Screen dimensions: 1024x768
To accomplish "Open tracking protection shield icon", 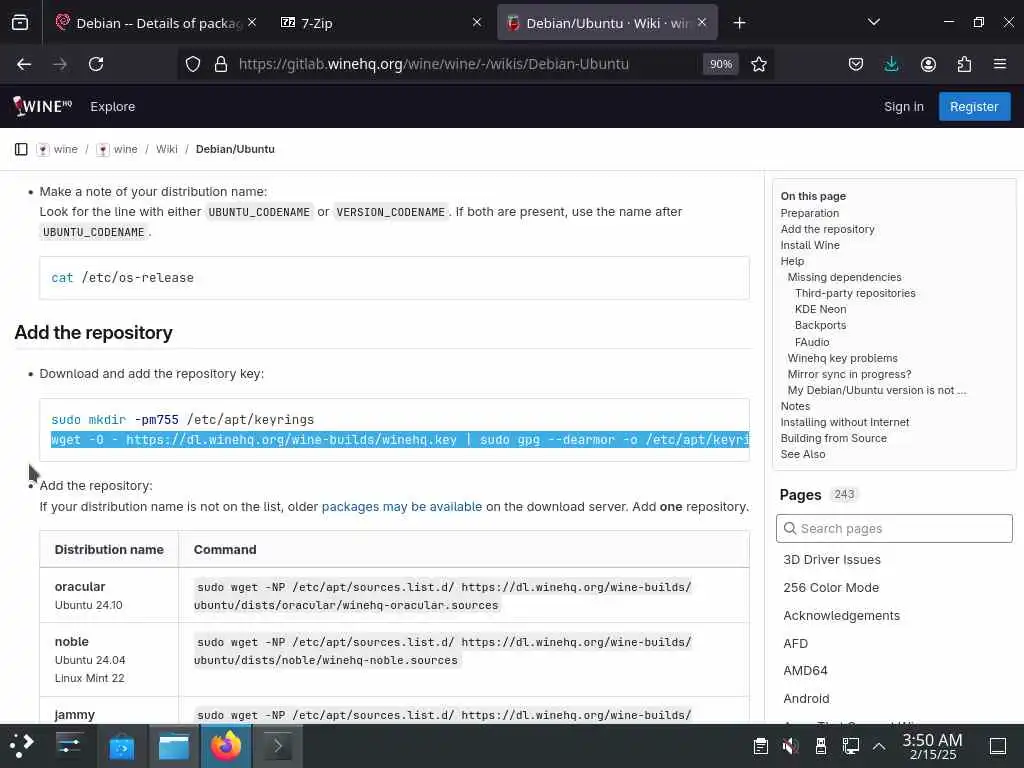I will (193, 64).
